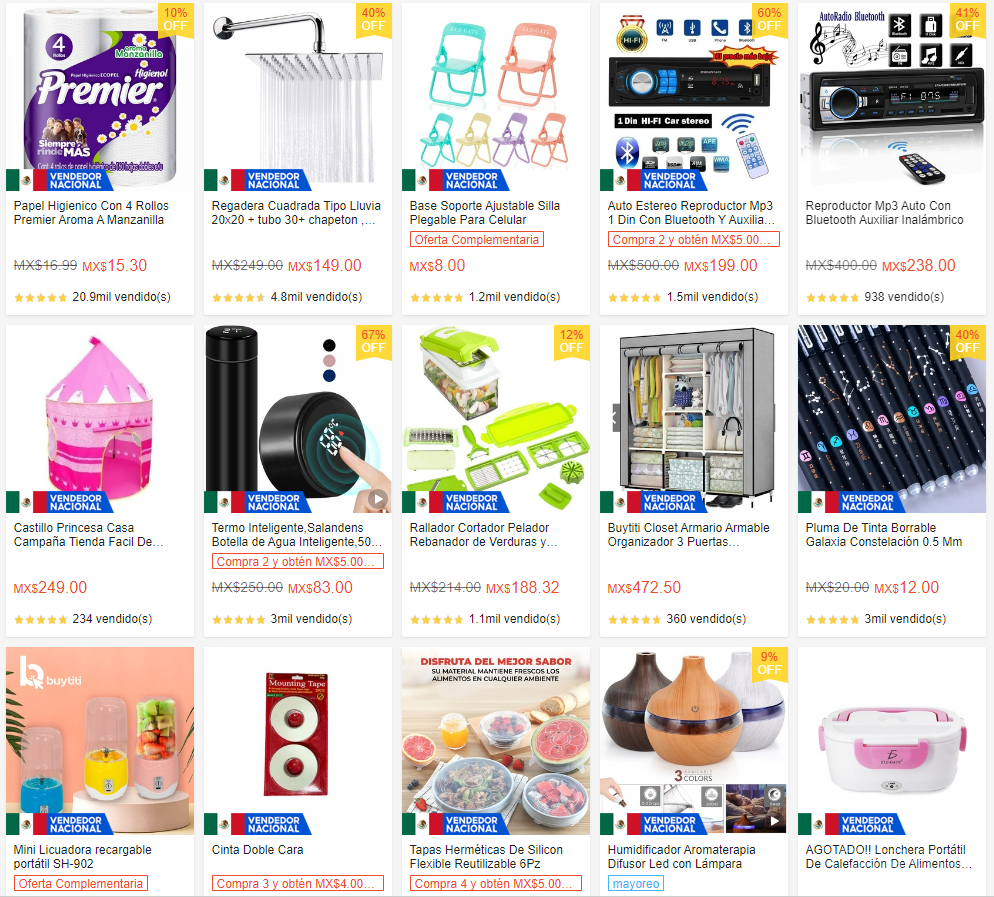
Task: Click the five-star rating under Regadera Cuadrada
Action: (x=238, y=297)
